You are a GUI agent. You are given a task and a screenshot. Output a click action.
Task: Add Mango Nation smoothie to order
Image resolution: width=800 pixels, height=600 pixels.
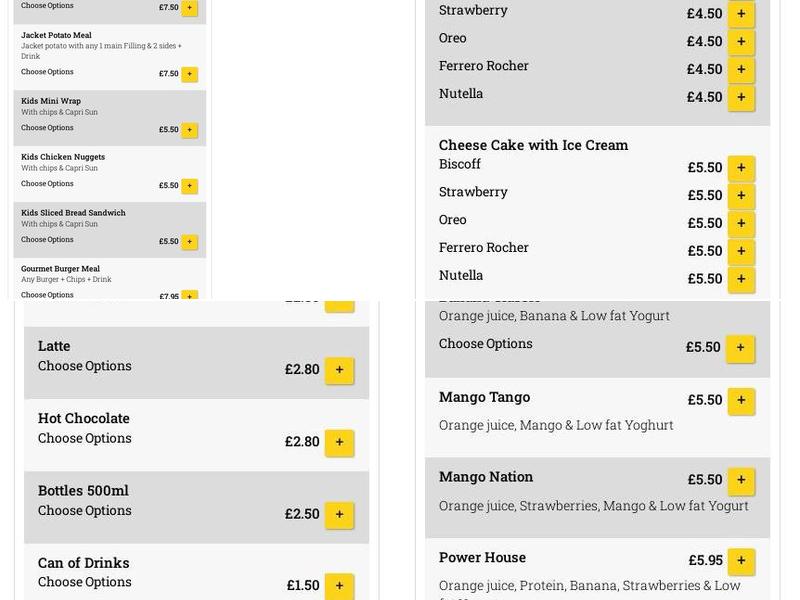tap(740, 481)
